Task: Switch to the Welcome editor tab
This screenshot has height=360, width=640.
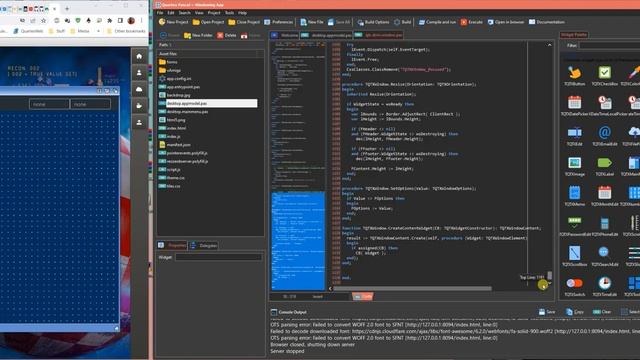Action: tap(285, 35)
